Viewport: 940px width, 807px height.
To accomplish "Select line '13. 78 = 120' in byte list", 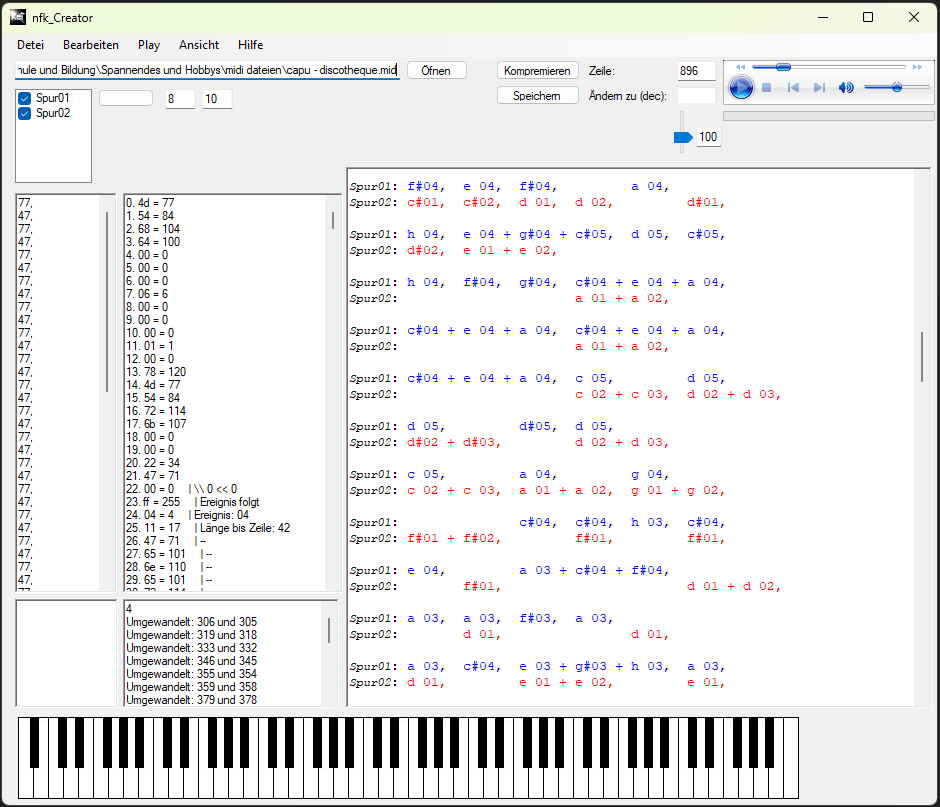I will (156, 372).
